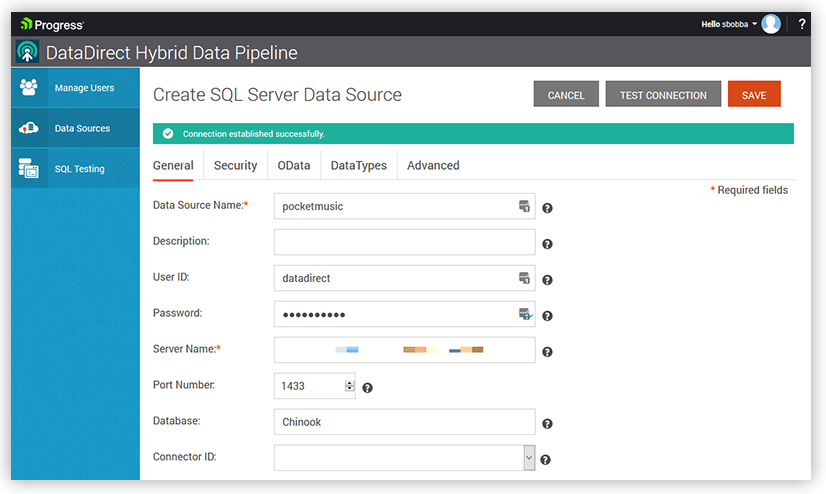
Task: Click the 'DataDirect Hybrid Data Pipeline' title text
Action: (172, 53)
